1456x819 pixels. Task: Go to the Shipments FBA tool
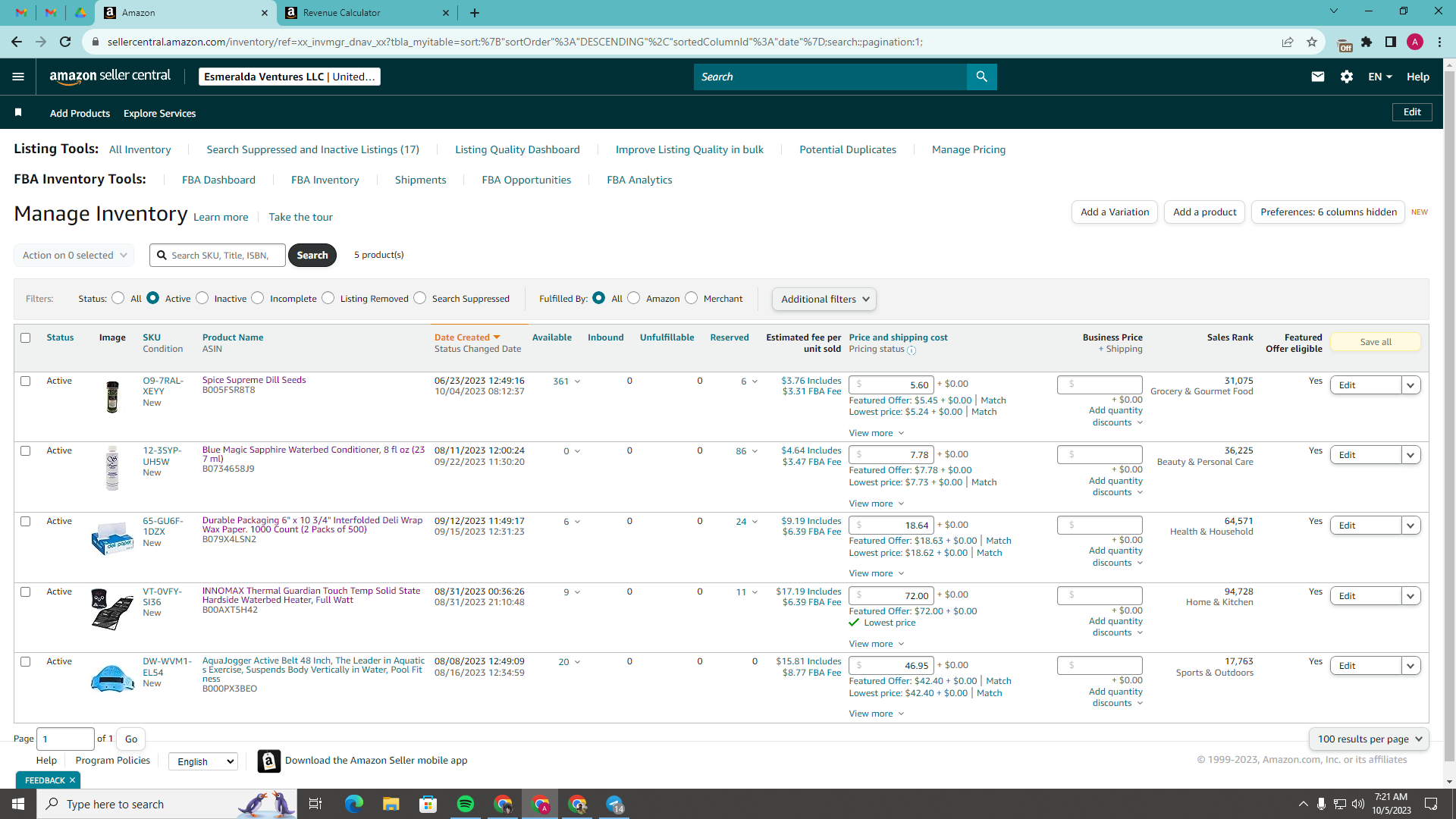pyautogui.click(x=420, y=180)
